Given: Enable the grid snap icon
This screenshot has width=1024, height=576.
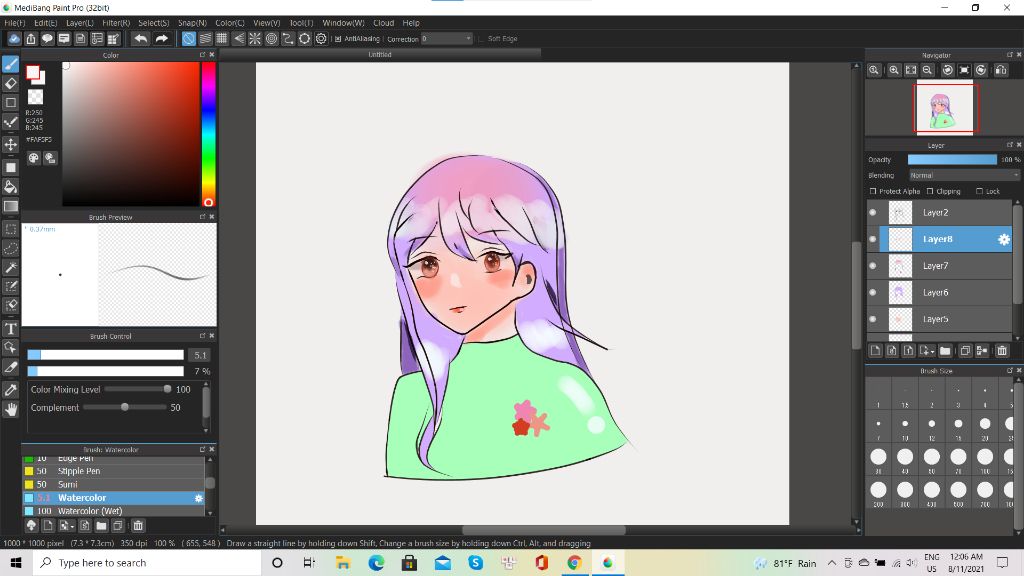Looking at the screenshot, I should (x=222, y=39).
